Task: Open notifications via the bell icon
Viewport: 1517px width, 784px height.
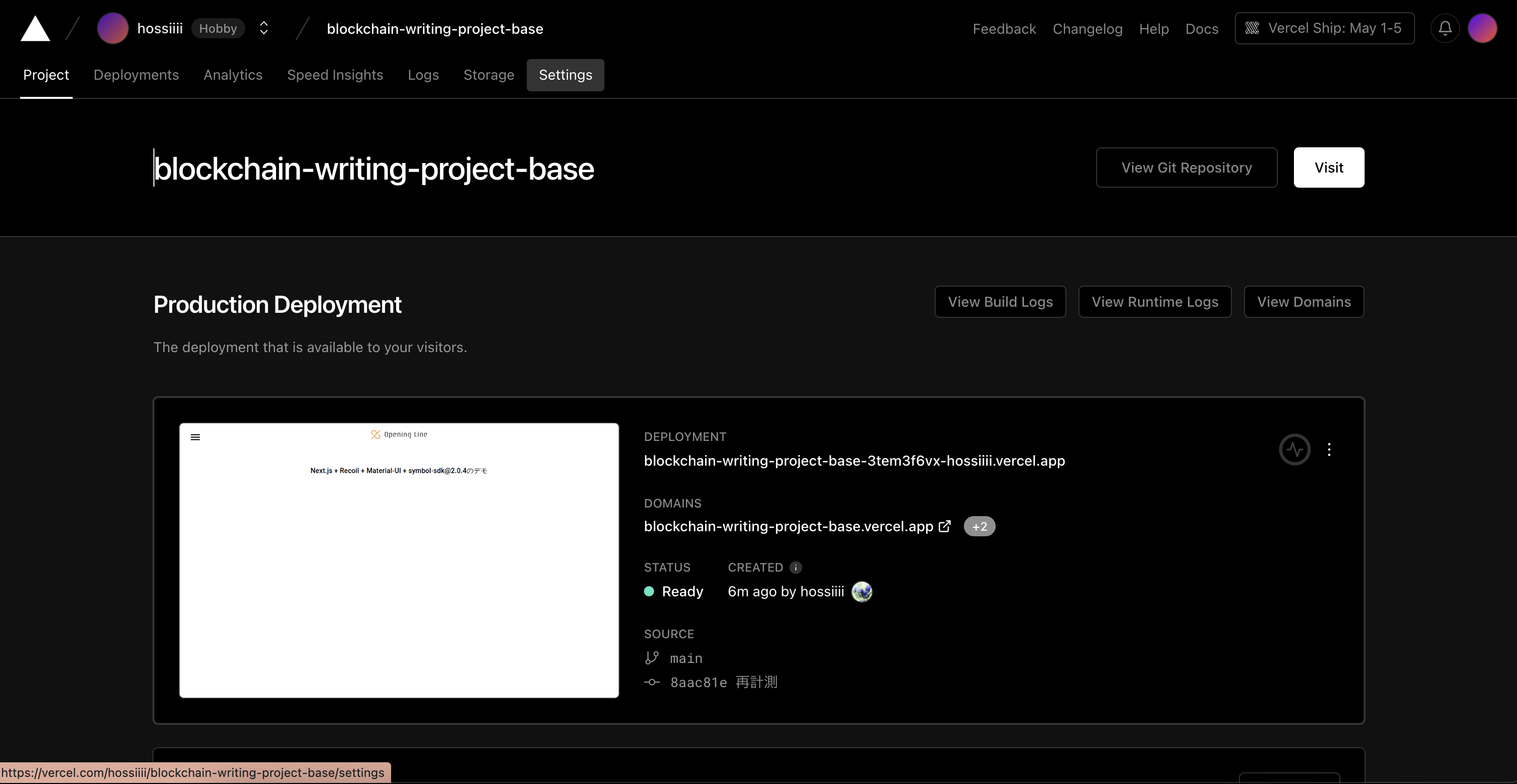Action: [x=1444, y=28]
